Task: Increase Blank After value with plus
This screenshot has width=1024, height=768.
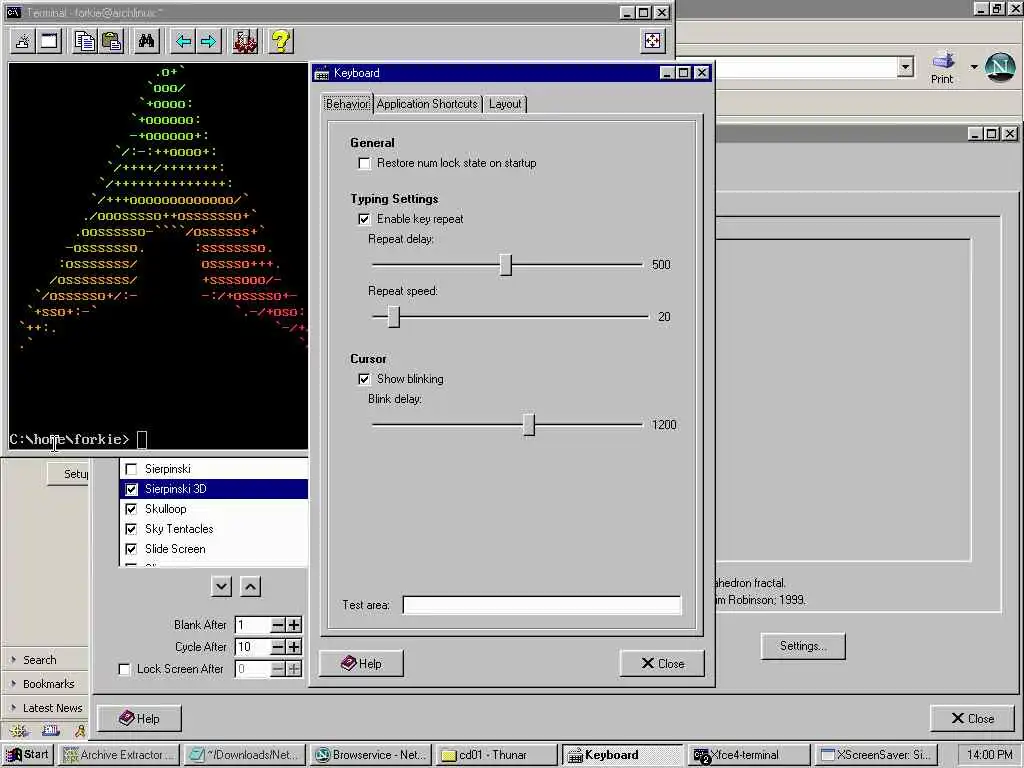Action: tap(294, 625)
